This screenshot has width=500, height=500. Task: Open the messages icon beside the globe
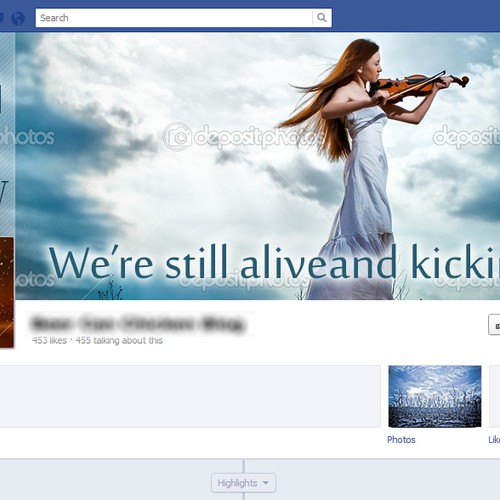point(2,18)
